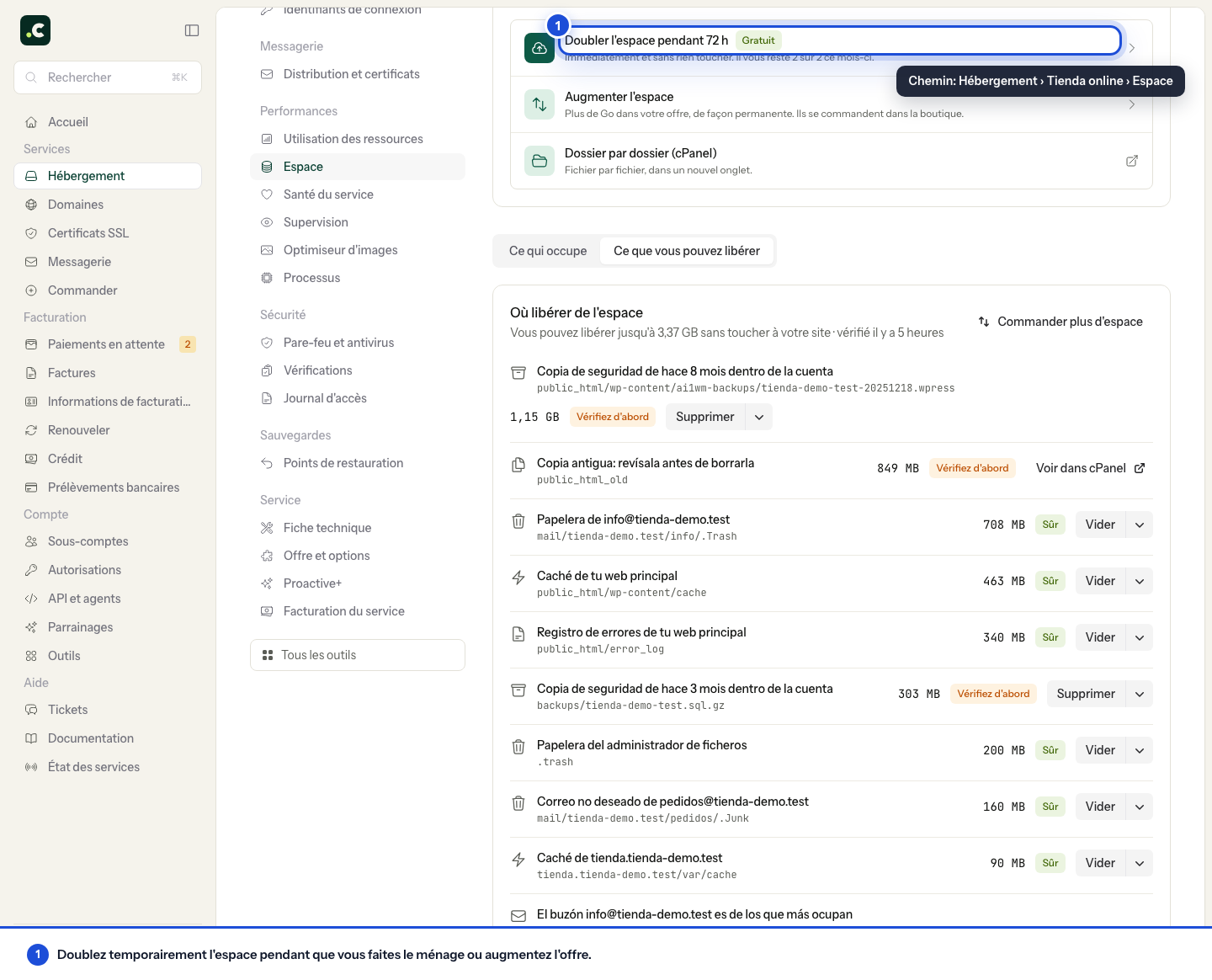The width and height of the screenshot is (1212, 980).
Task: Click the copy icon for Copia antigua
Action: [518, 465]
